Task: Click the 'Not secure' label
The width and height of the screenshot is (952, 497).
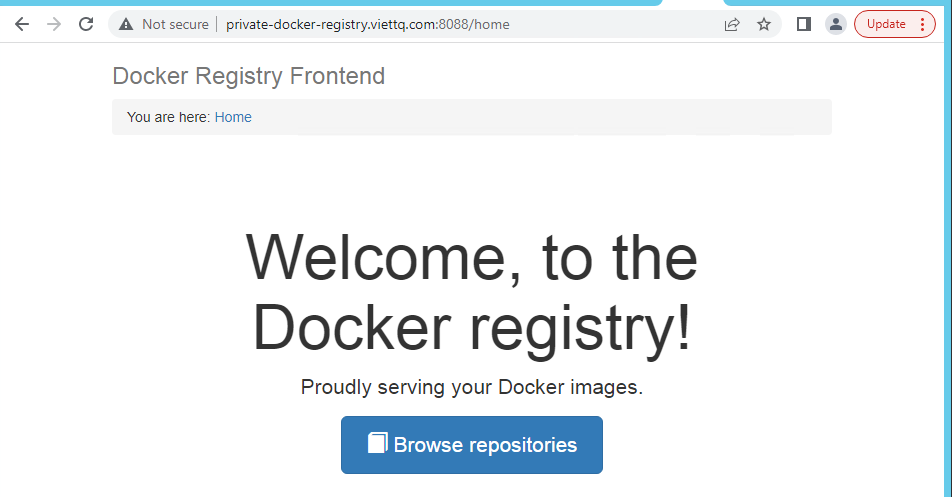Action: pos(175,24)
